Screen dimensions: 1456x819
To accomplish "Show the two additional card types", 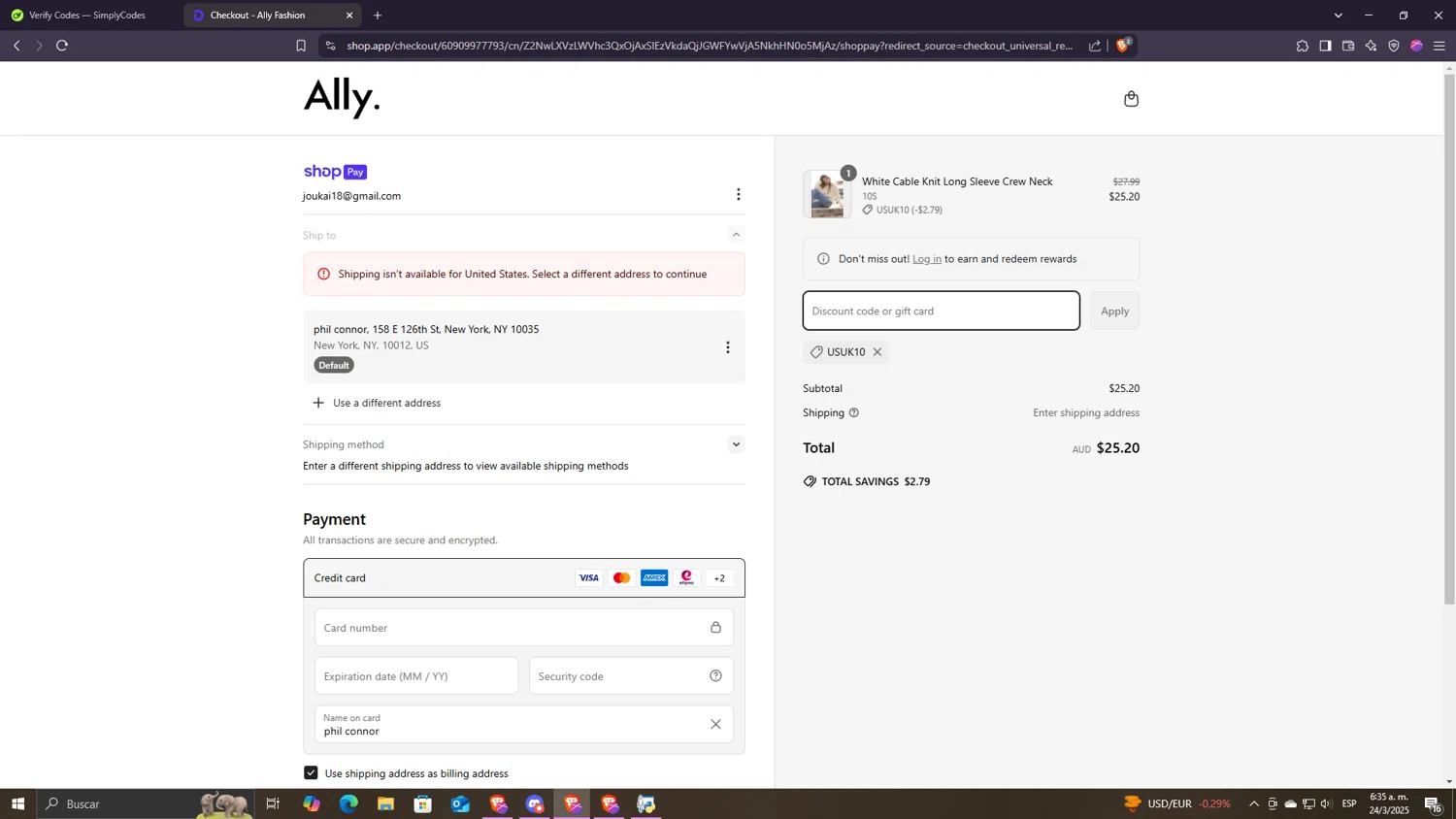I will point(719,578).
